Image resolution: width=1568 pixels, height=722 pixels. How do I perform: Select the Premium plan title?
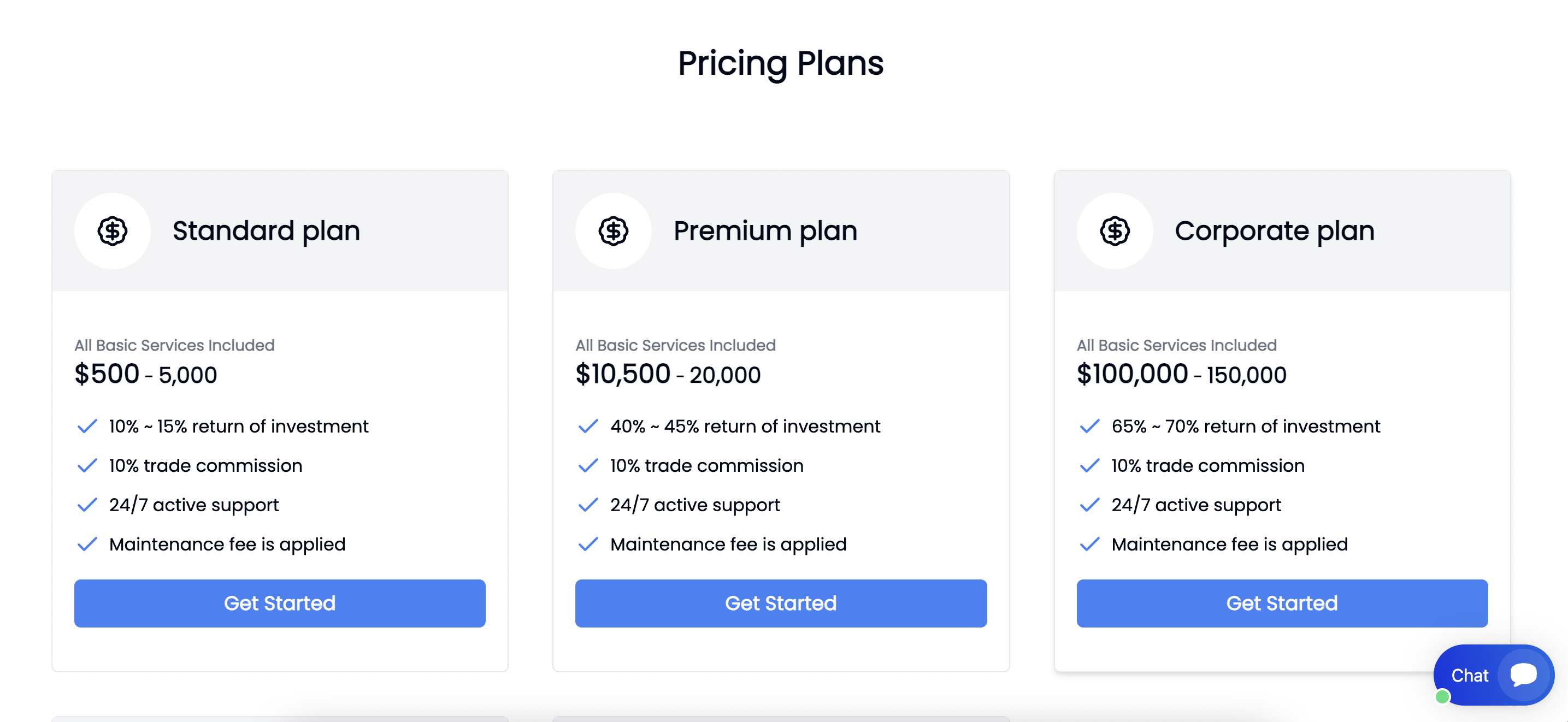coord(765,231)
